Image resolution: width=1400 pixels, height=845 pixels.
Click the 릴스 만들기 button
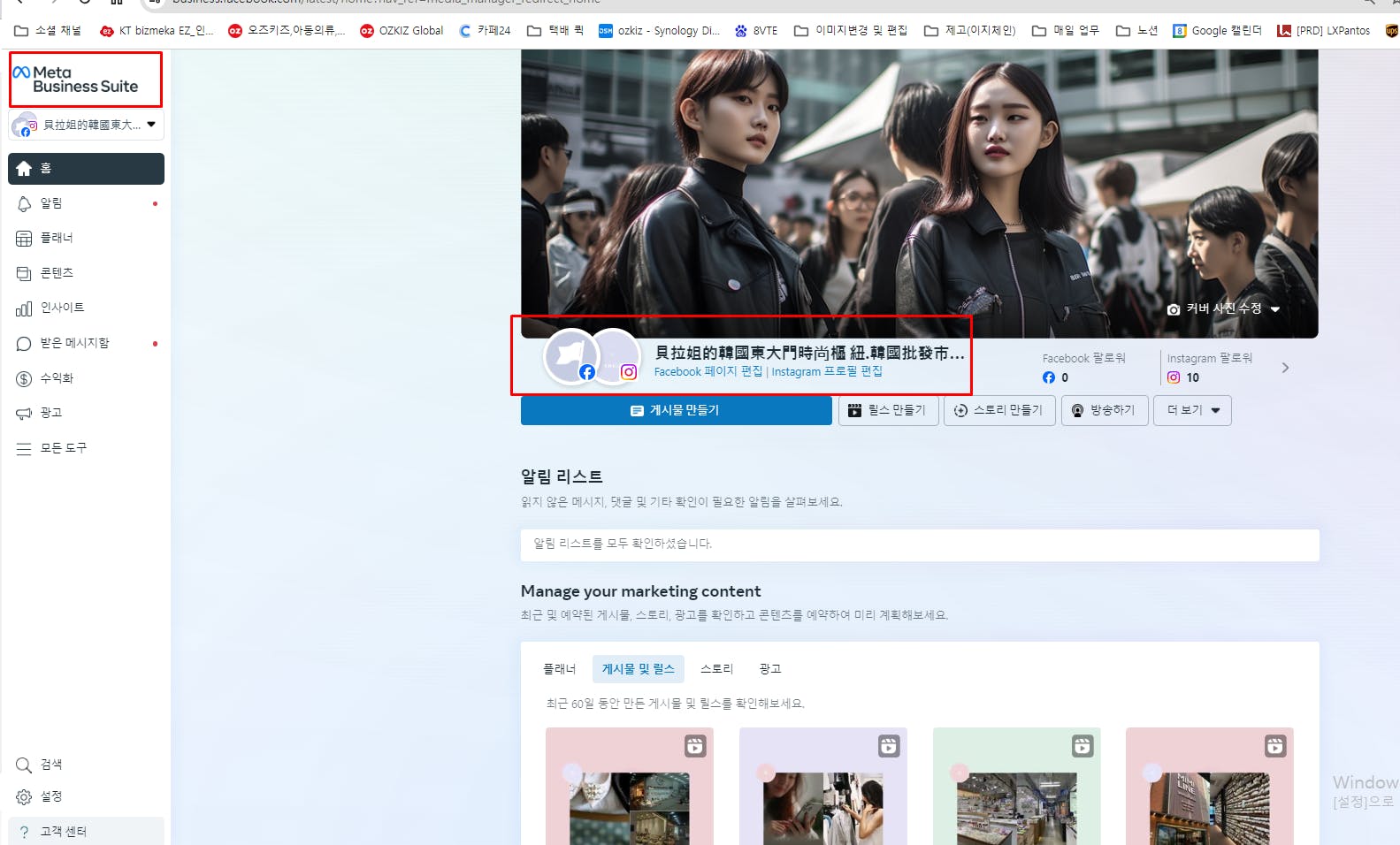(888, 410)
